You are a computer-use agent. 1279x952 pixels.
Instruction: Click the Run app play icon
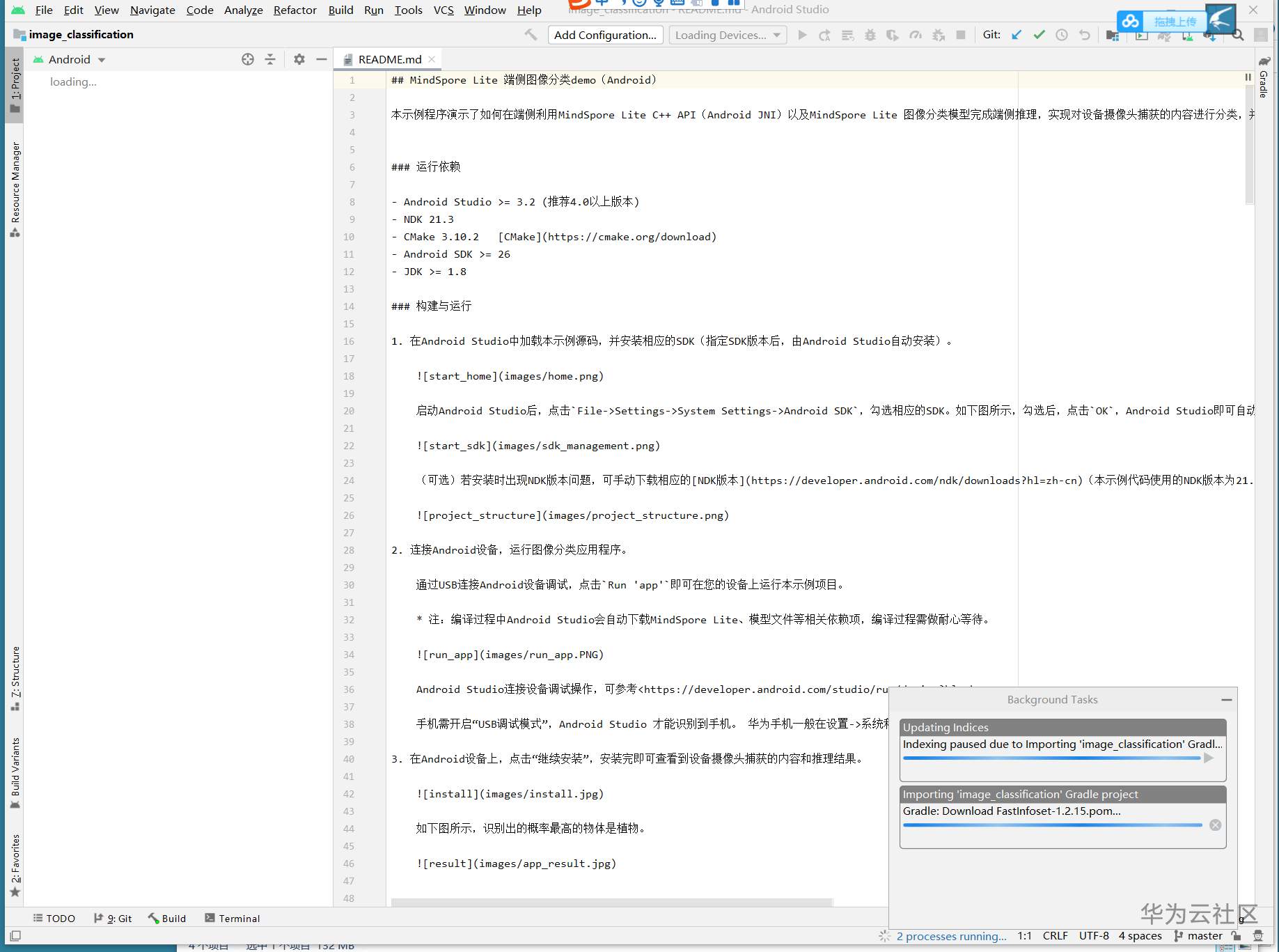pos(802,35)
